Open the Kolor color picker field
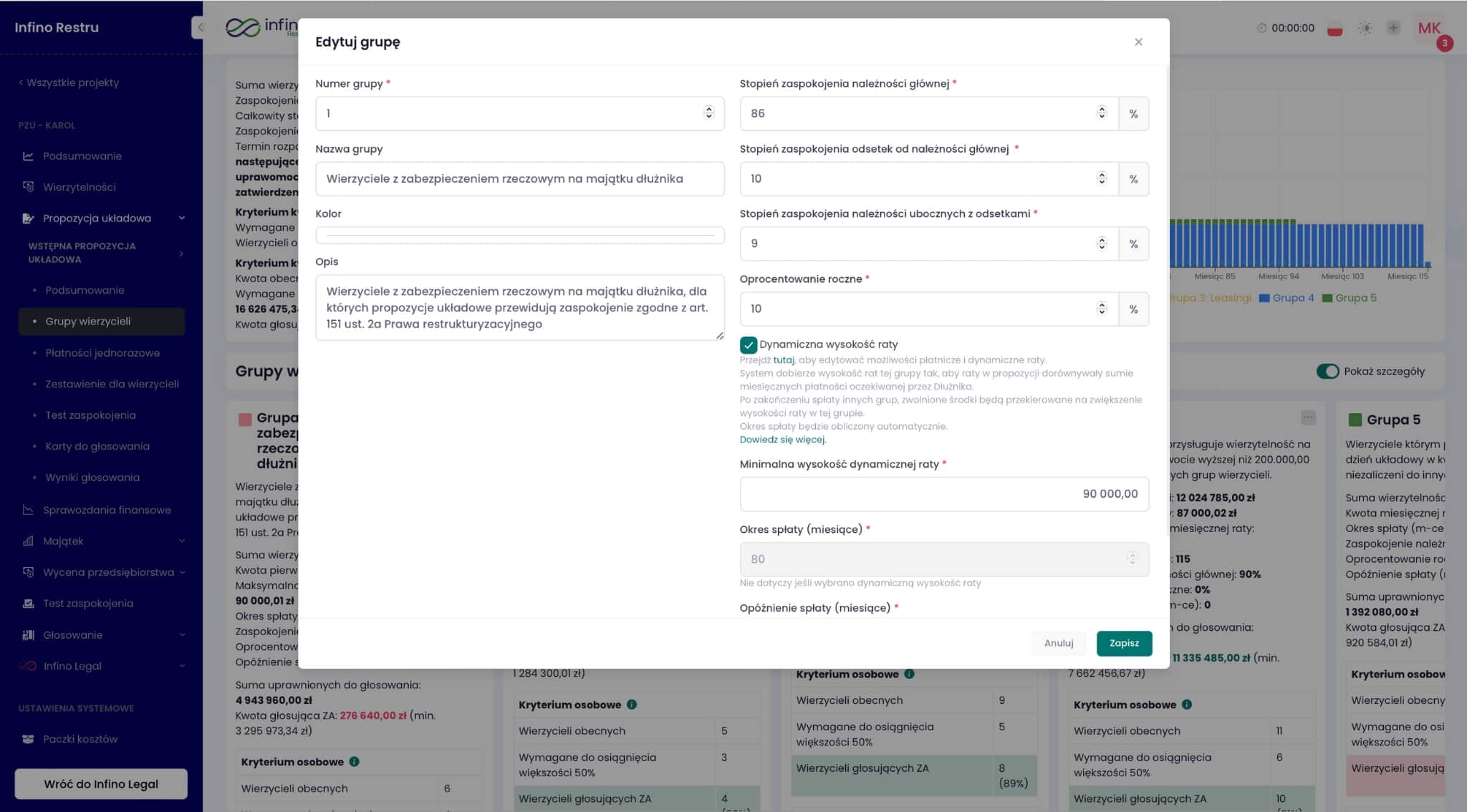The width and height of the screenshot is (1467, 812). pos(519,235)
